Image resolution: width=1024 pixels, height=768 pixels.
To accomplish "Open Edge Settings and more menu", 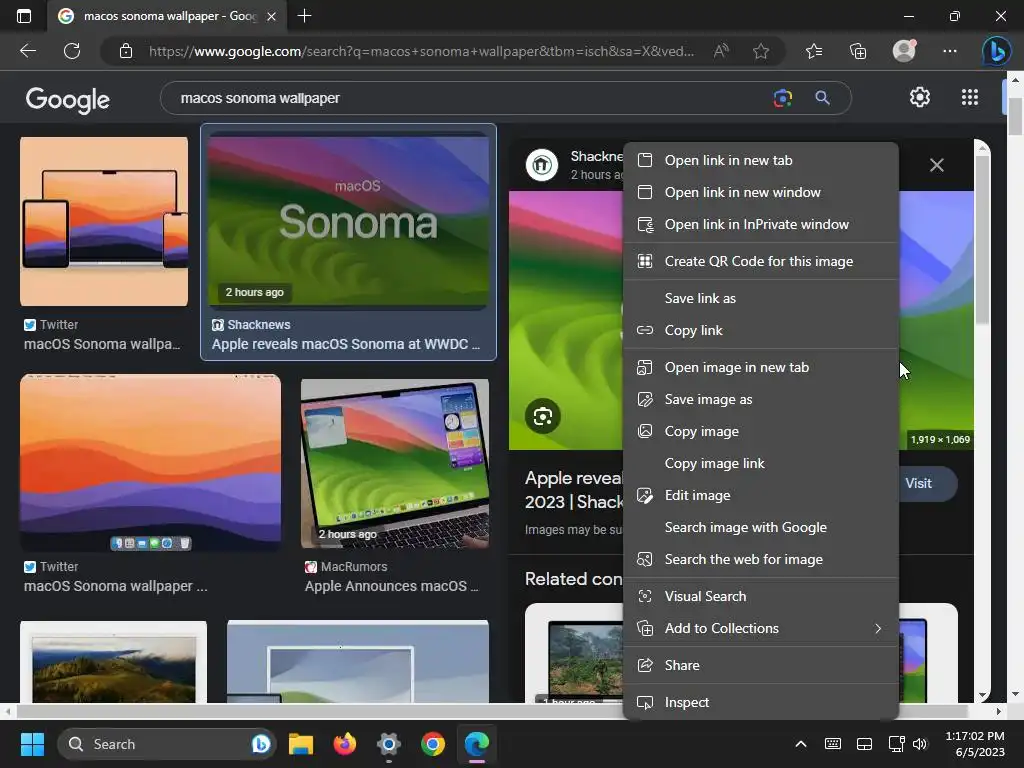I will [950, 51].
